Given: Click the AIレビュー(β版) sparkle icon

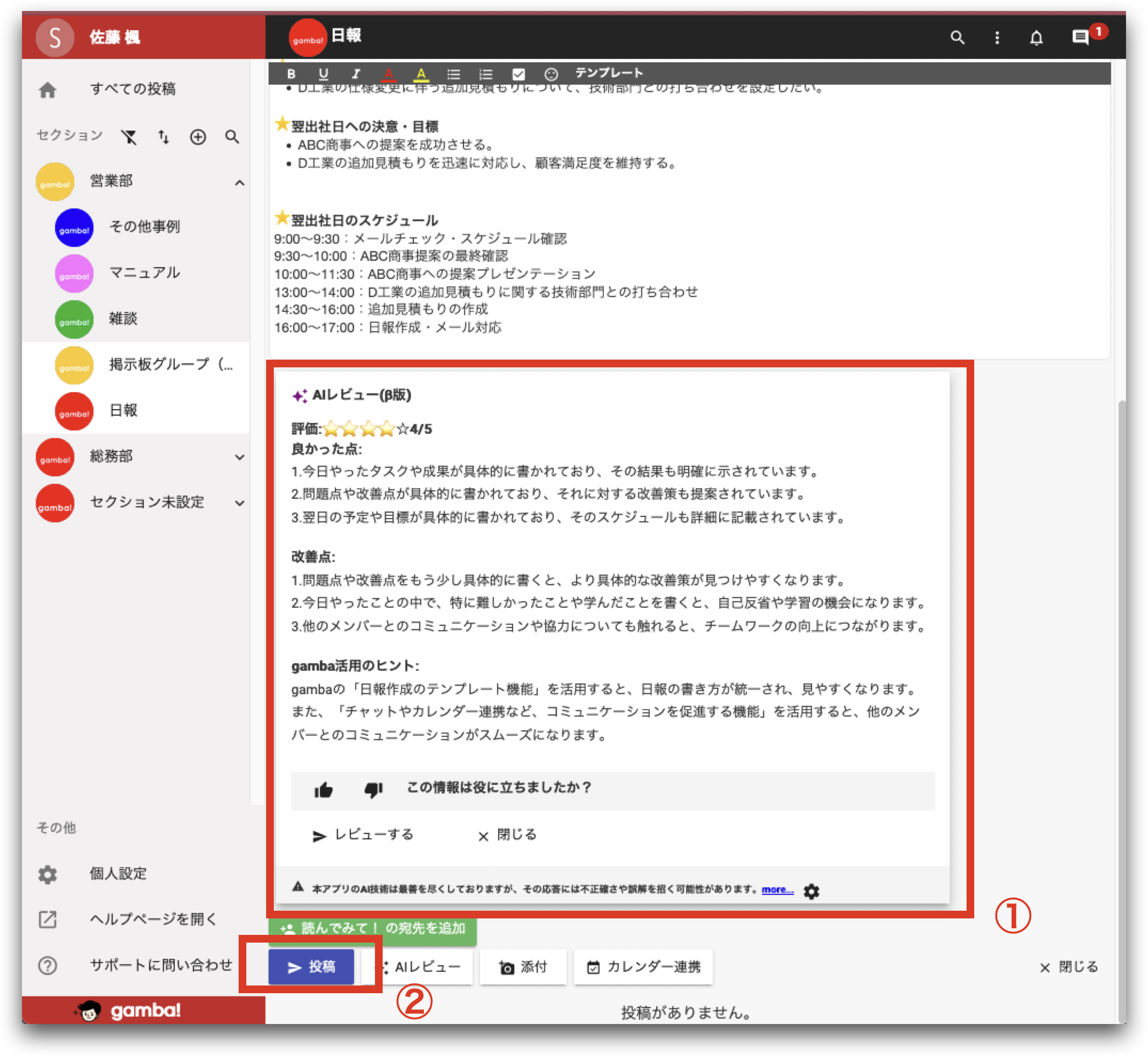Looking at the screenshot, I should point(300,395).
